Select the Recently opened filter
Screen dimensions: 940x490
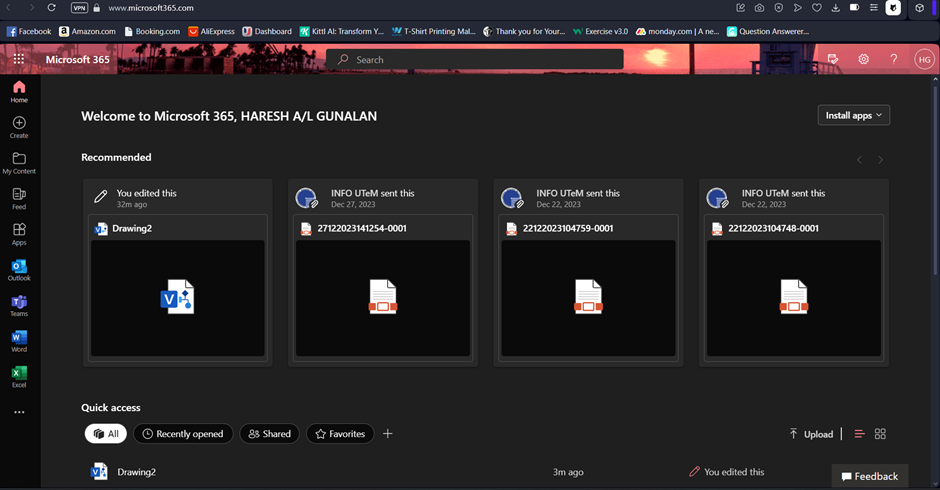click(x=183, y=434)
